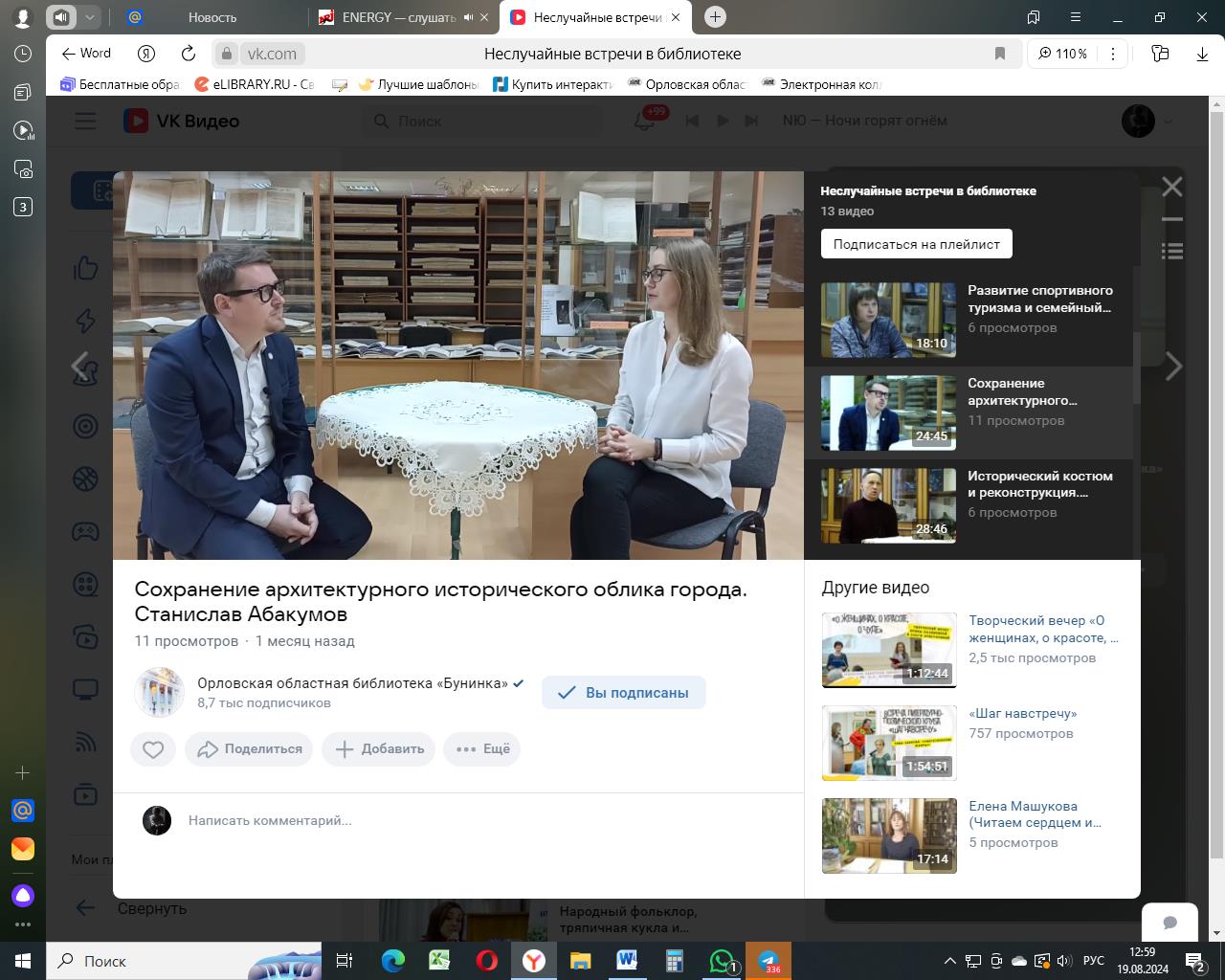The width and height of the screenshot is (1225, 980).
Task: Open Telegram from the taskbar
Action: tap(768, 961)
